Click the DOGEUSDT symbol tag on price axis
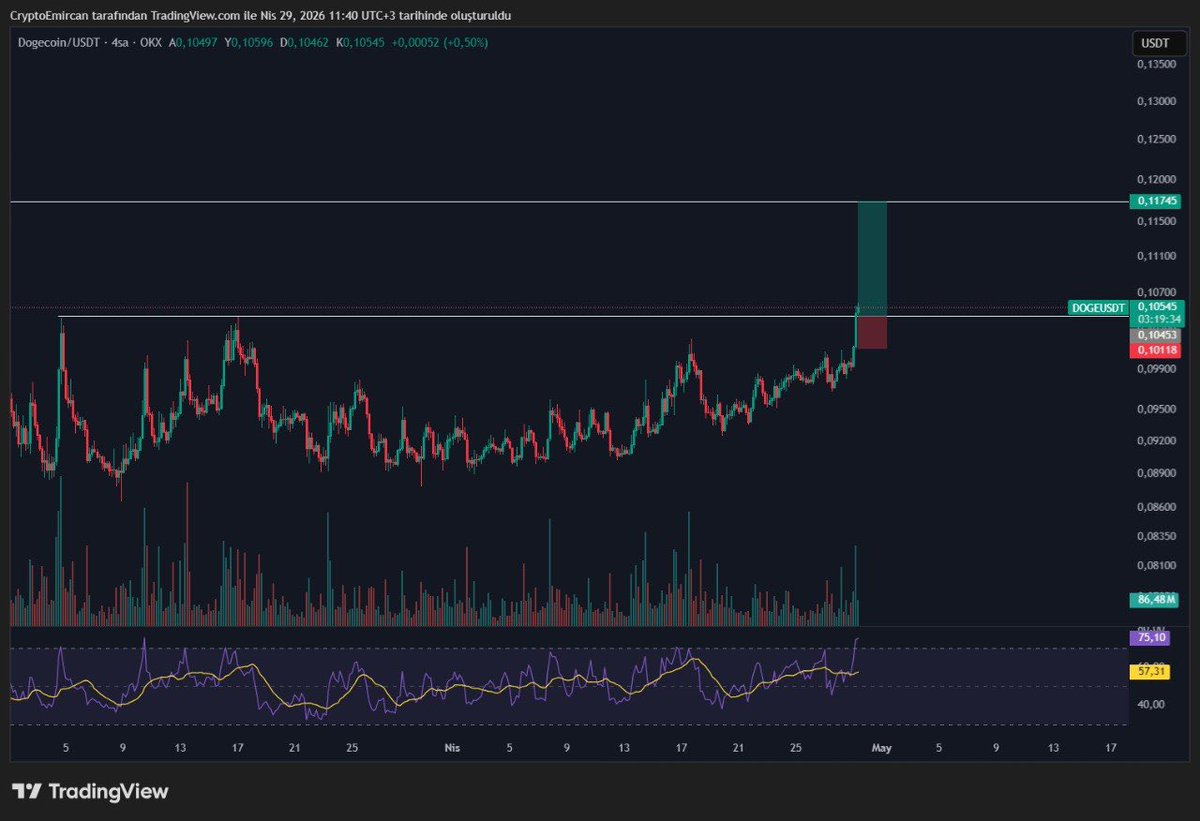The width and height of the screenshot is (1200, 821). [x=1098, y=307]
